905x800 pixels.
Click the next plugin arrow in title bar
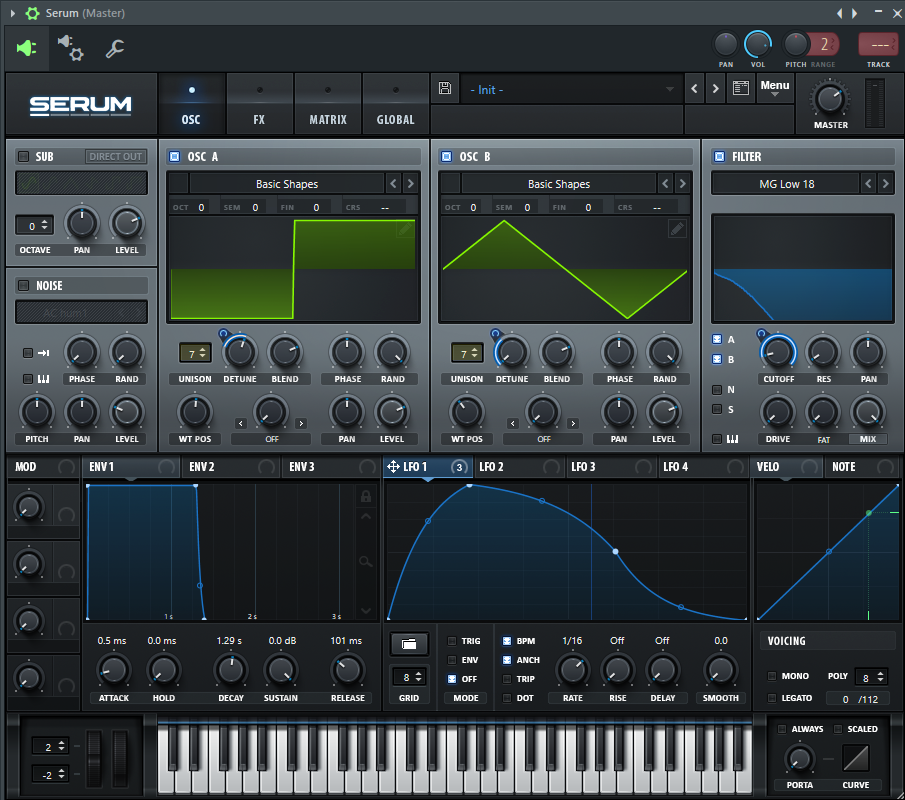pos(855,13)
